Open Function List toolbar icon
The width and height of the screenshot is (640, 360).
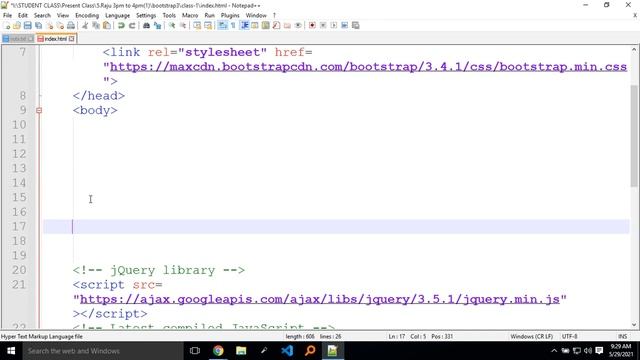pyautogui.click(x=276, y=25)
